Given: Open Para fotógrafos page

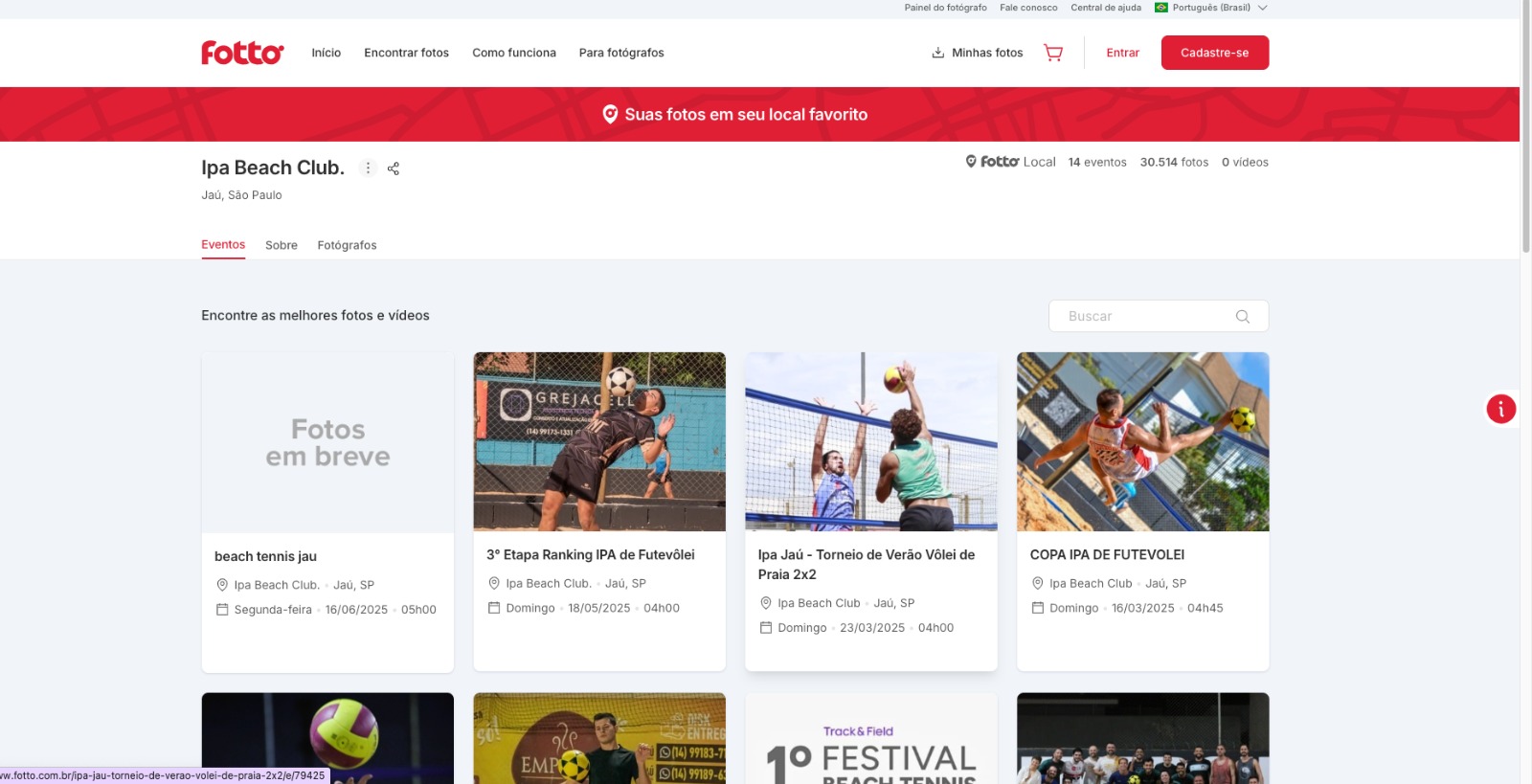Looking at the screenshot, I should pyautogui.click(x=621, y=53).
